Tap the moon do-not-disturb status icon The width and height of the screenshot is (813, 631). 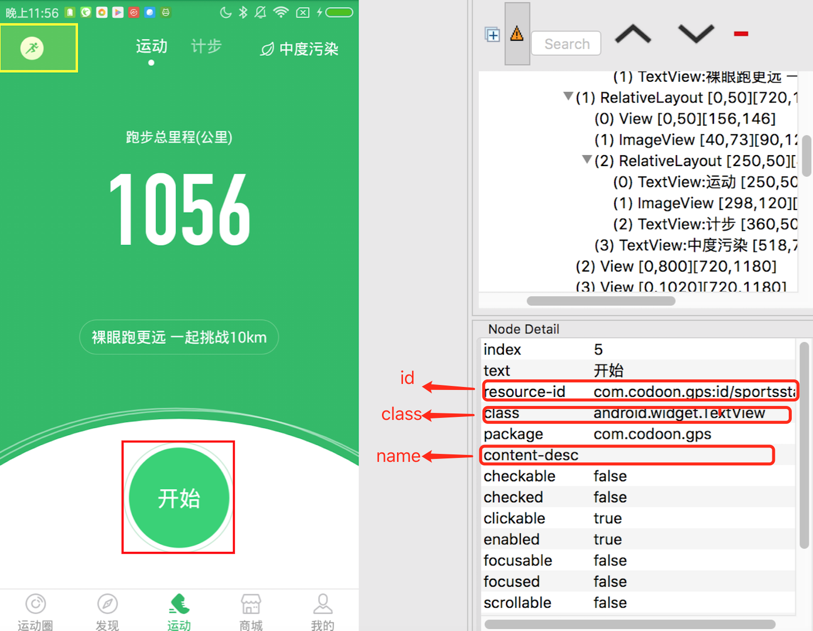point(225,12)
